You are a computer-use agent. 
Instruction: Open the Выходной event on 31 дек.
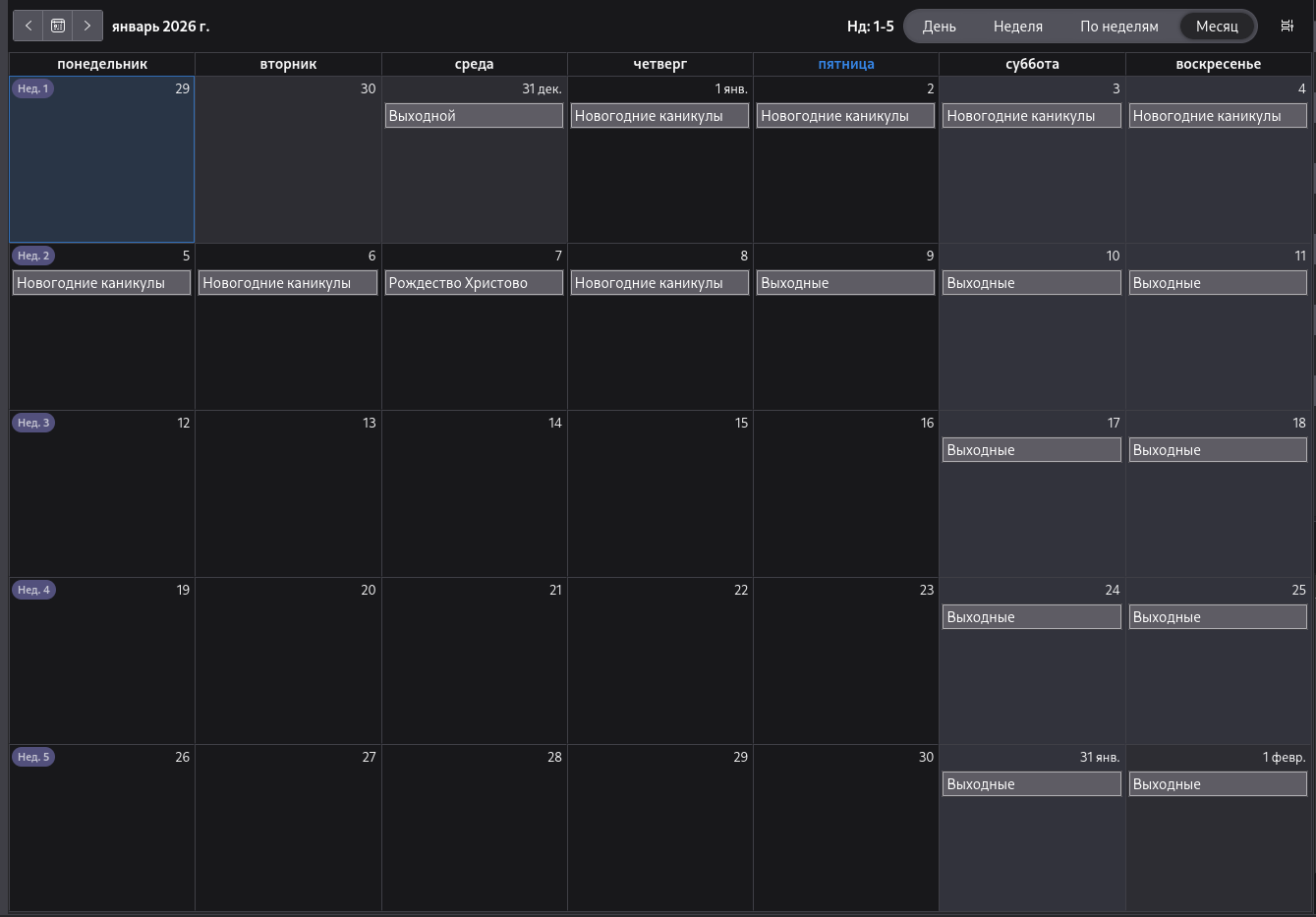point(474,116)
